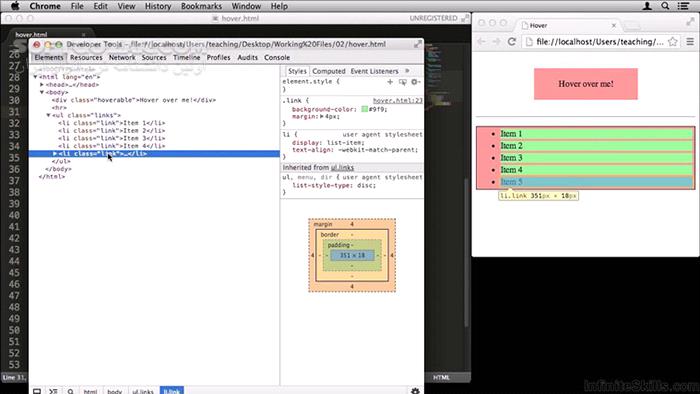Open the Computed styles tab
The image size is (700, 394).
coord(329,71)
